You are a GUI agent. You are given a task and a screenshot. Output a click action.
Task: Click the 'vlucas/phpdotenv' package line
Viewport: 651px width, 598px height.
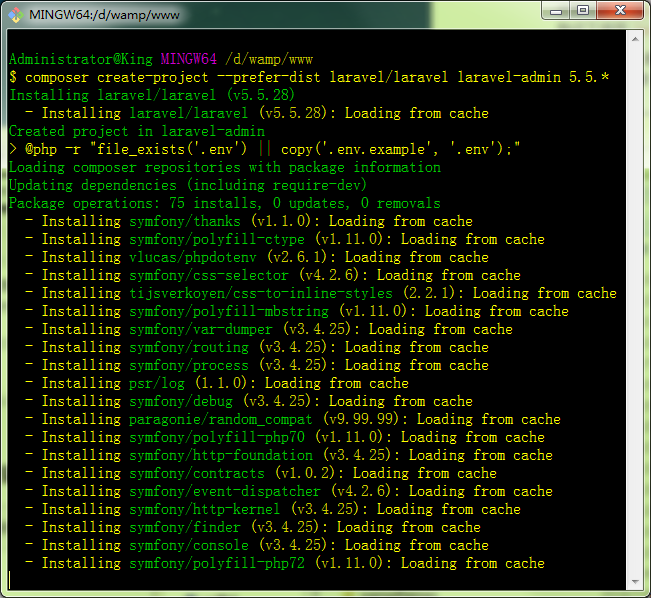tap(257, 257)
